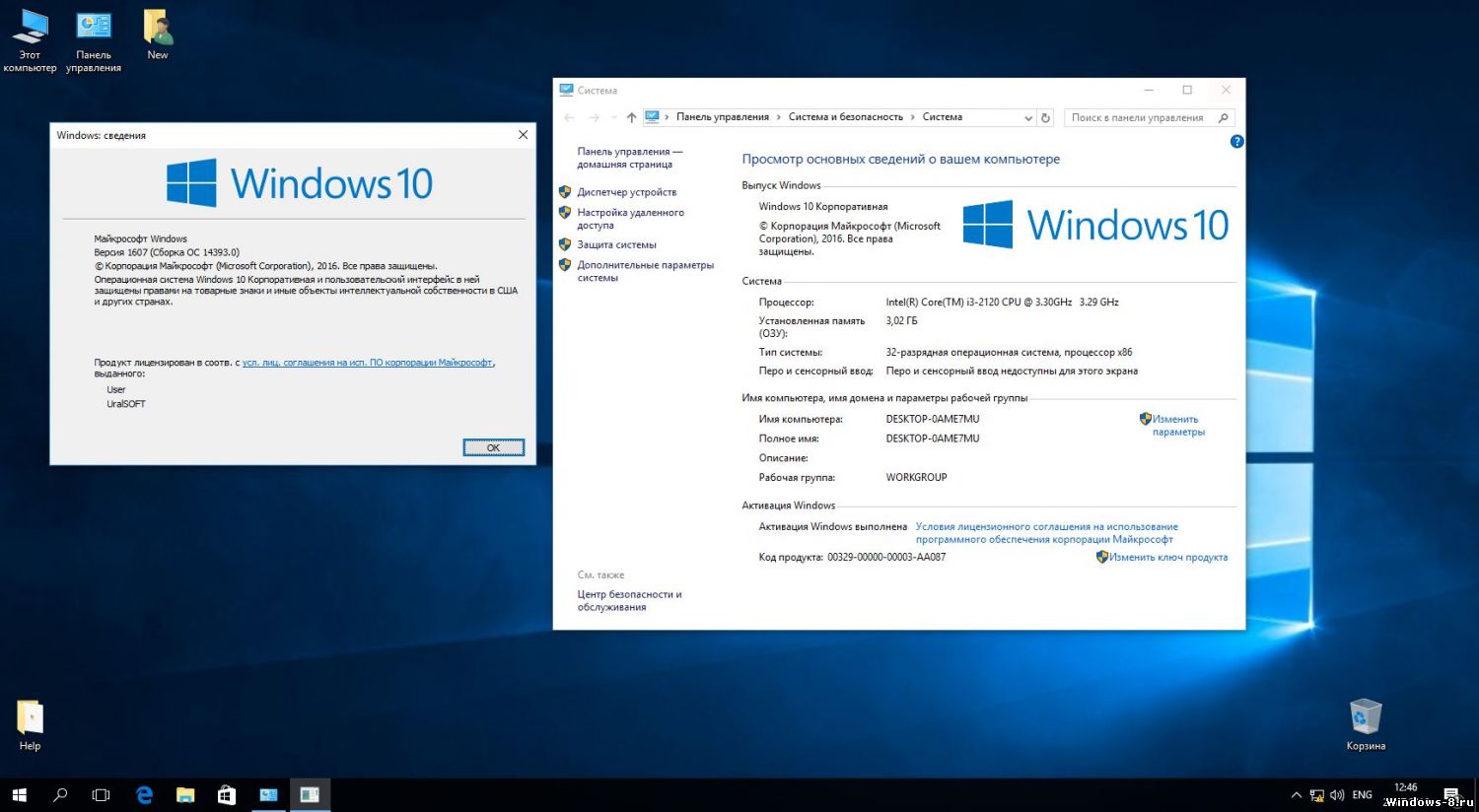This screenshot has height=812, width=1479.
Task: Open the address bar history dropdown
Action: click(1028, 117)
